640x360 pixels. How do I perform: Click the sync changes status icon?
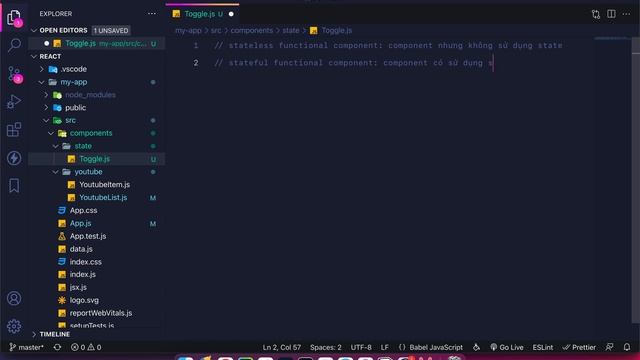[57, 347]
